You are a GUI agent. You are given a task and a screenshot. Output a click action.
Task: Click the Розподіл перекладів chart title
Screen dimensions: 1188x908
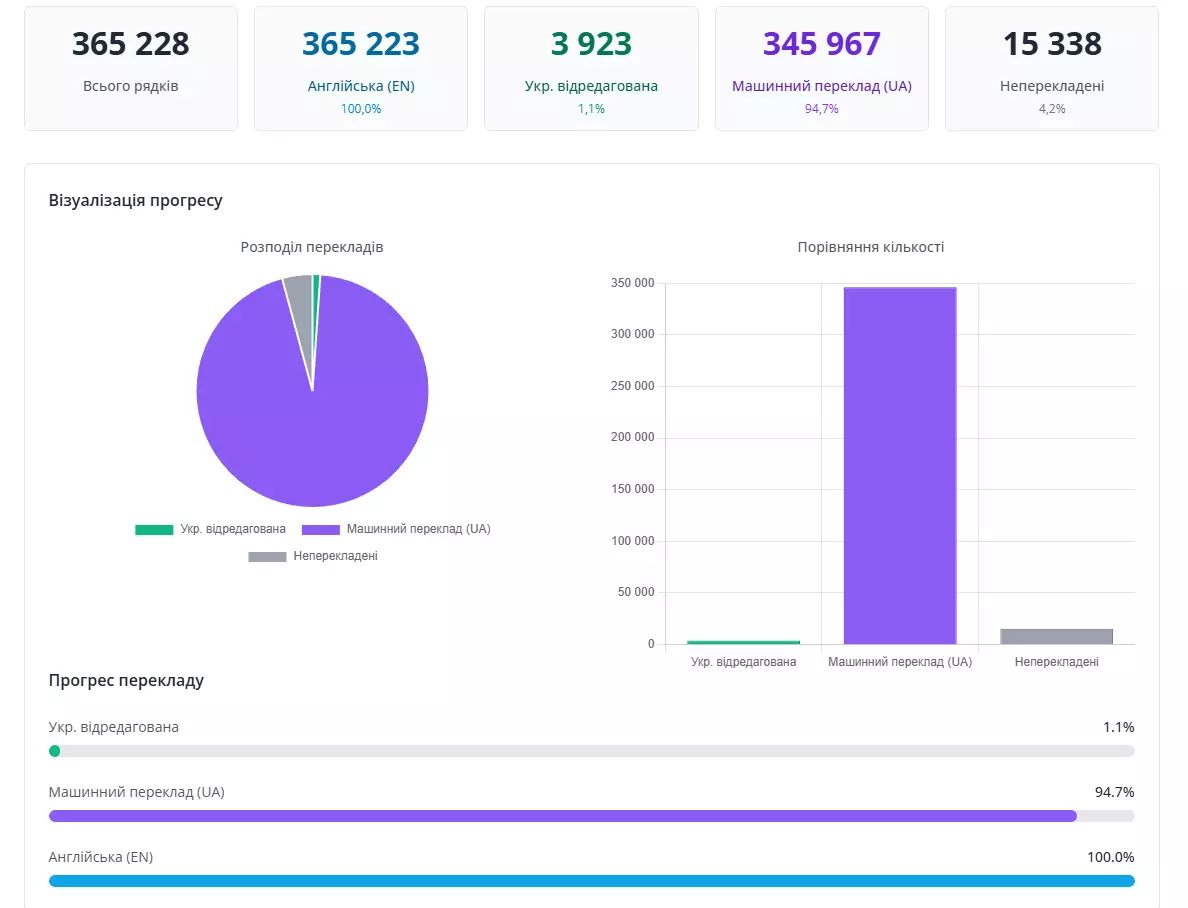pos(312,247)
